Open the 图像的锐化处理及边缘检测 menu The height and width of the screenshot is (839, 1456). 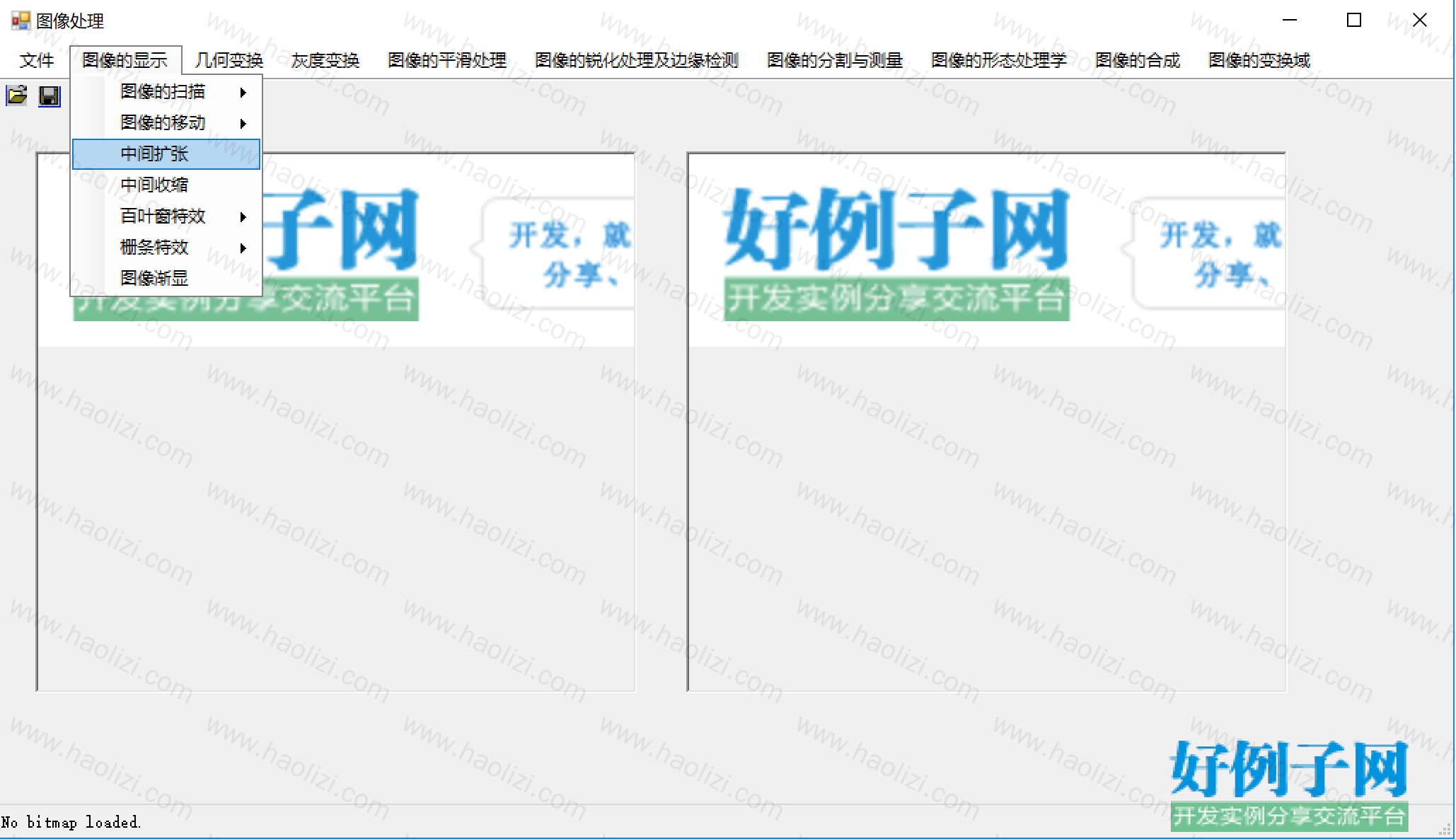pos(636,61)
